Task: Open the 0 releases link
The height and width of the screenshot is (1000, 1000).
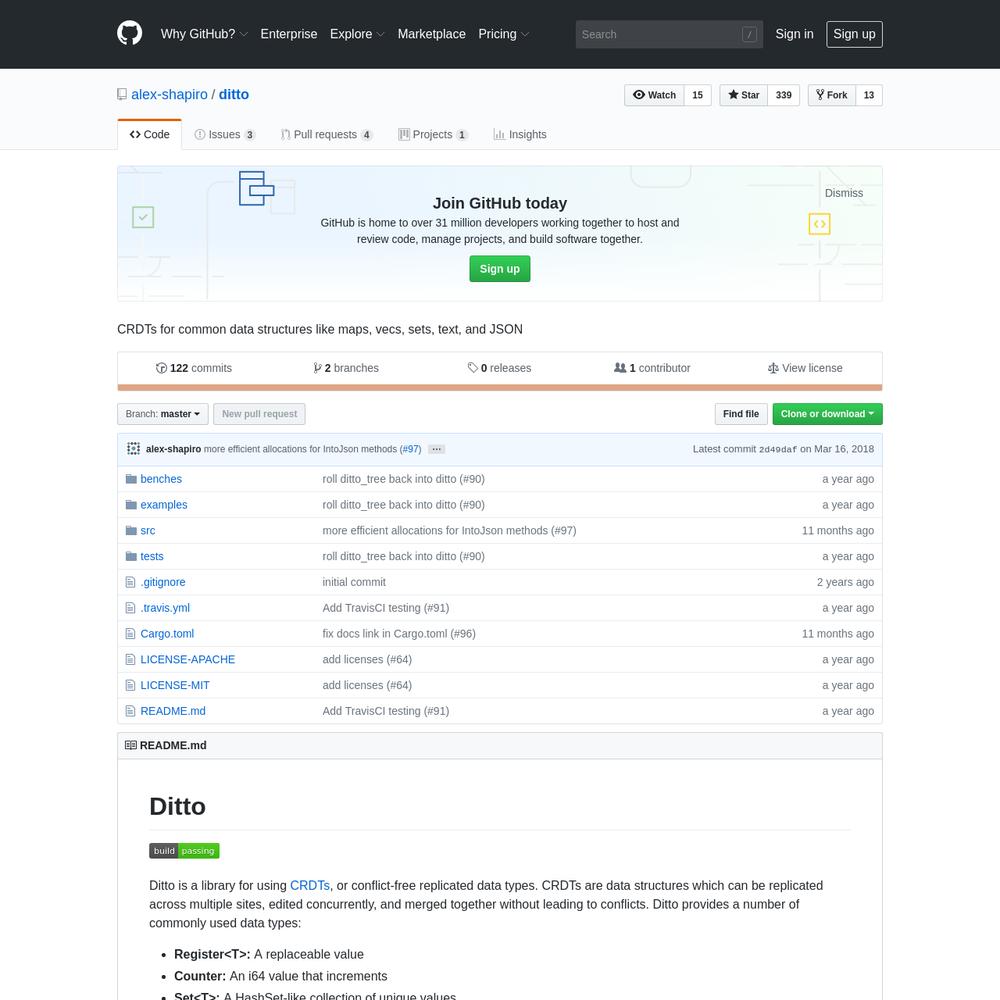Action: pyautogui.click(x=499, y=368)
